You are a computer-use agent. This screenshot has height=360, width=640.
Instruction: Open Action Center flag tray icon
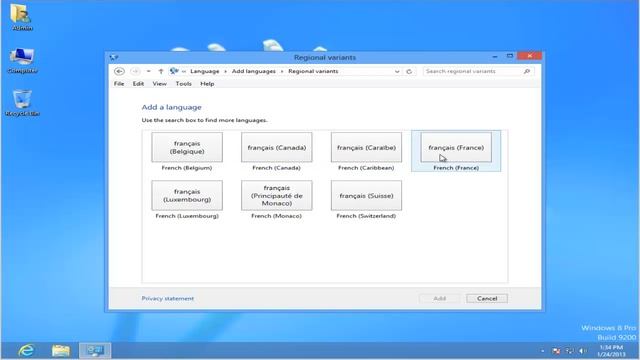tap(556, 351)
